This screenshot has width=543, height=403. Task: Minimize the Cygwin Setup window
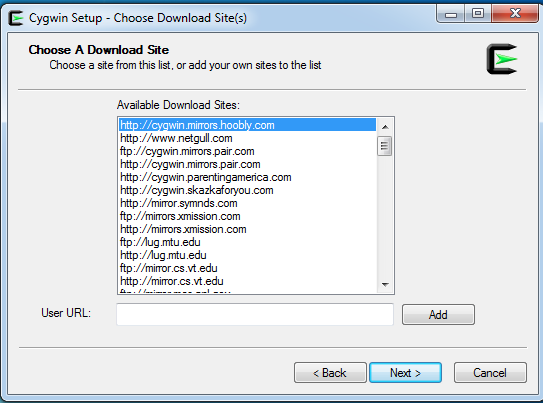451,14
